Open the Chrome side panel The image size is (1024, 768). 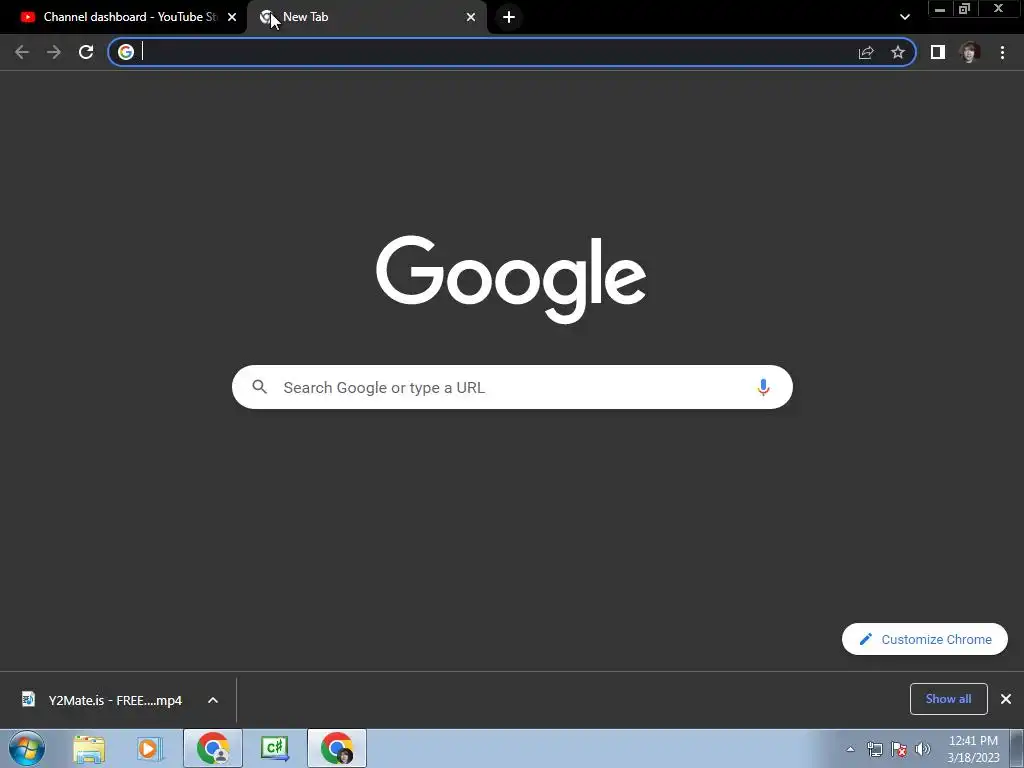938,52
